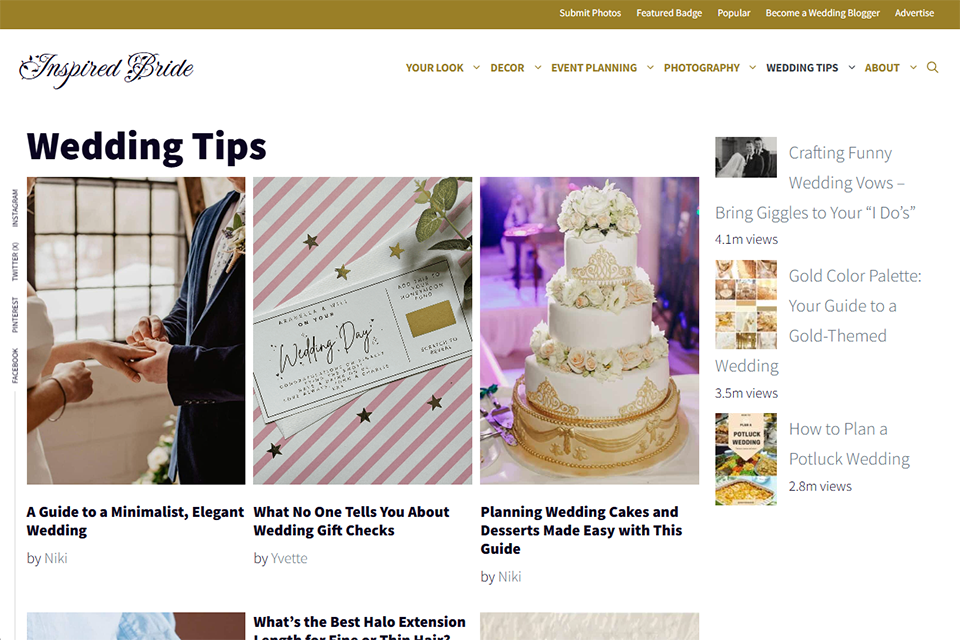The width and height of the screenshot is (960, 640).
Task: Open the Instagram sidebar link
Action: [x=15, y=208]
